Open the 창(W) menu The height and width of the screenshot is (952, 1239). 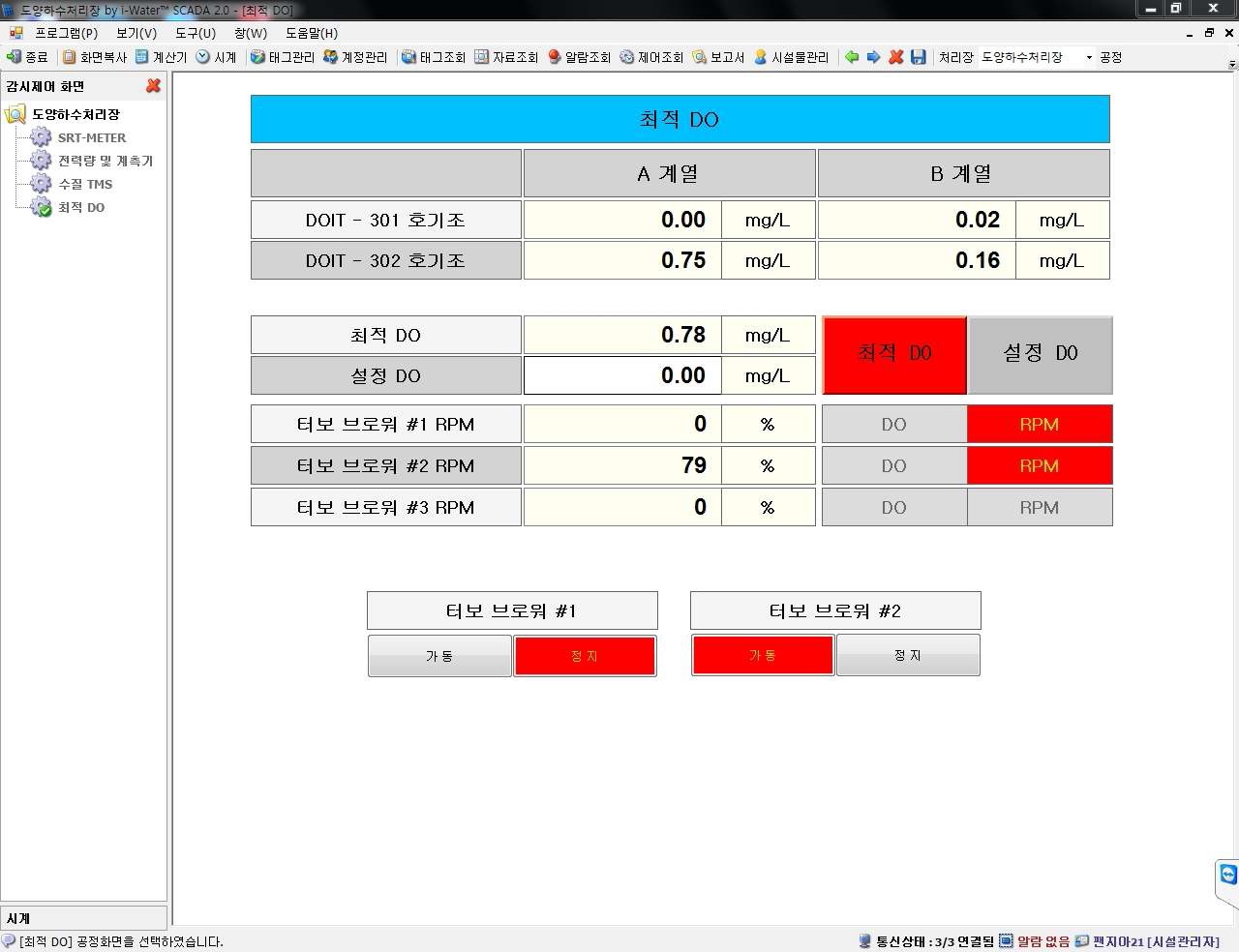click(251, 33)
